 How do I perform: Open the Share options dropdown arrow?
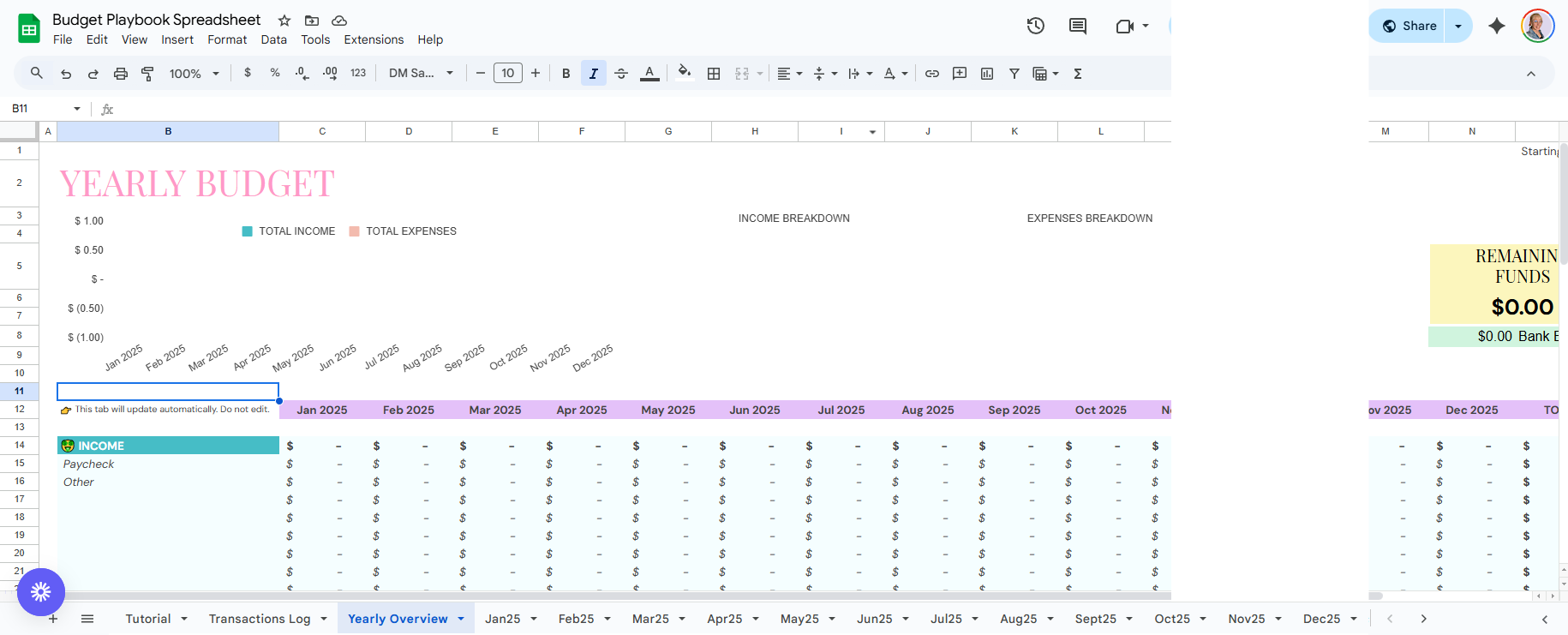click(x=1458, y=26)
